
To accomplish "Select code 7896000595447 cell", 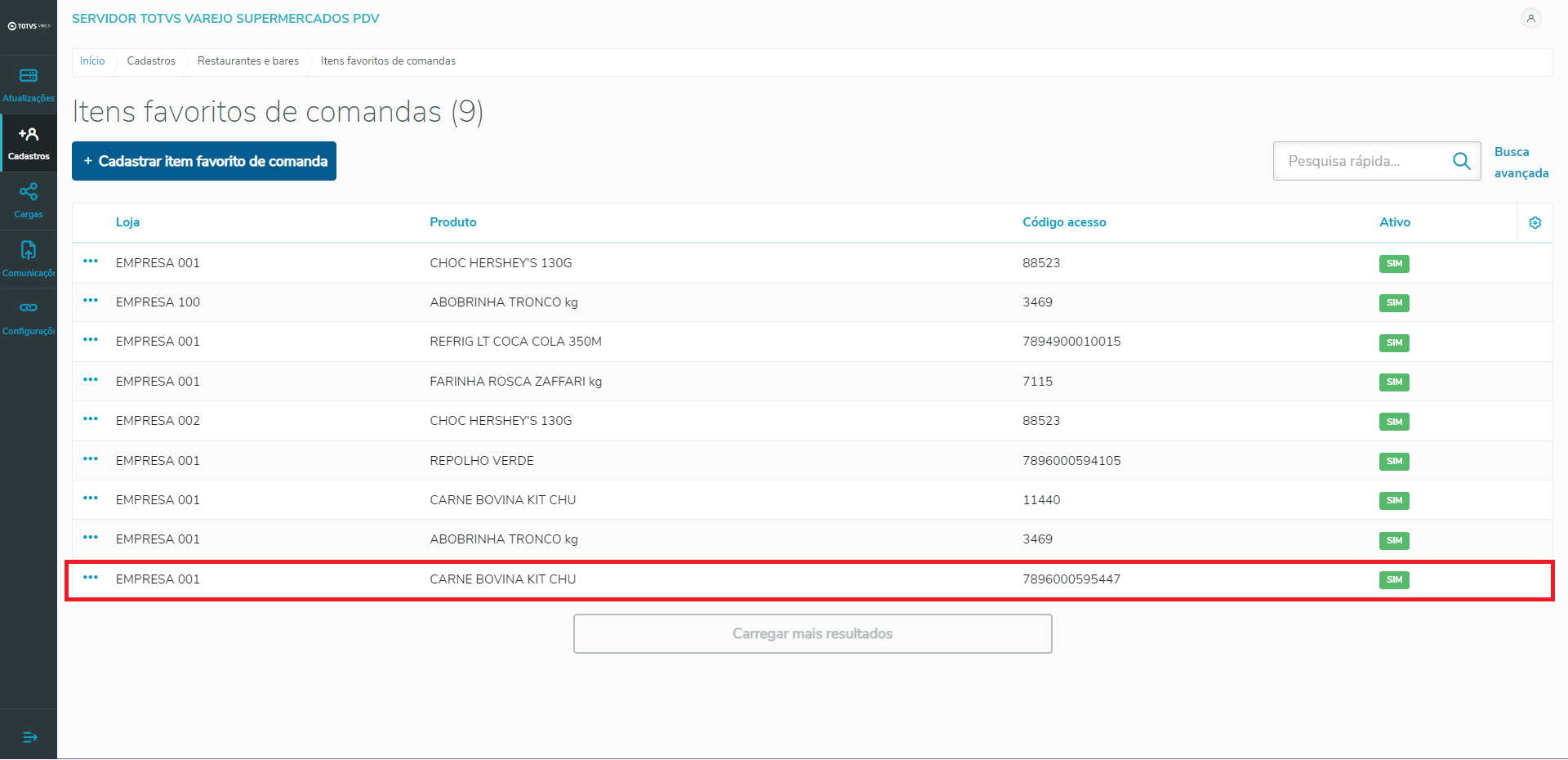I will point(1071,579).
